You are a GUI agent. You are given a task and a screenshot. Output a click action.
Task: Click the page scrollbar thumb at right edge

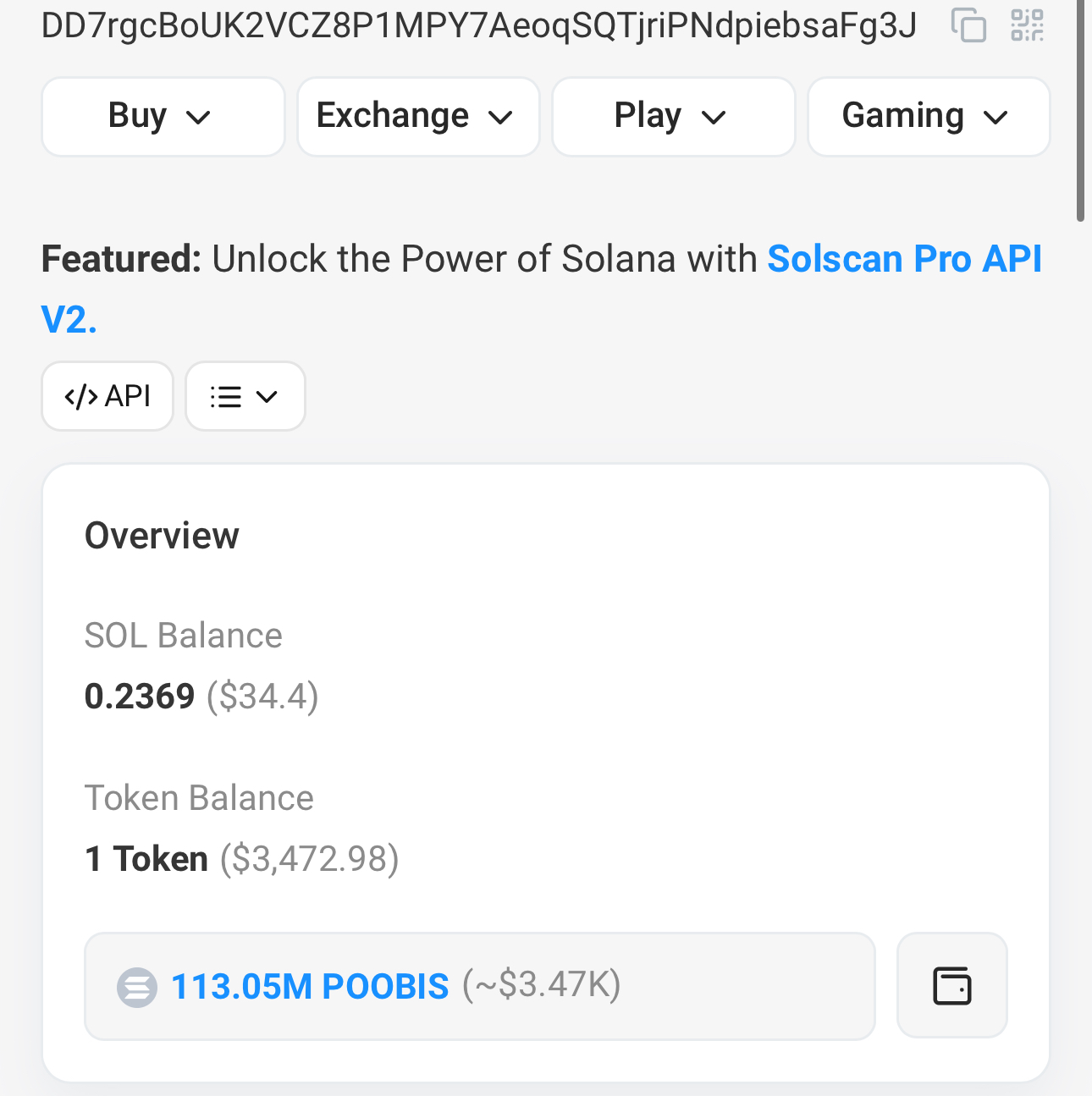pyautogui.click(x=1080, y=110)
